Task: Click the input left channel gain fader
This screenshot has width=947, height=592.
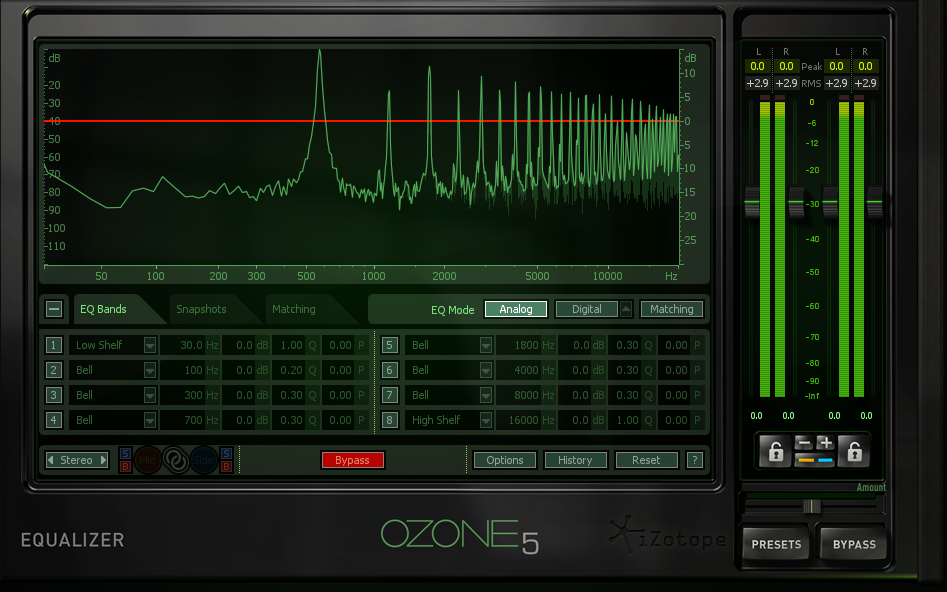Action: [752, 202]
